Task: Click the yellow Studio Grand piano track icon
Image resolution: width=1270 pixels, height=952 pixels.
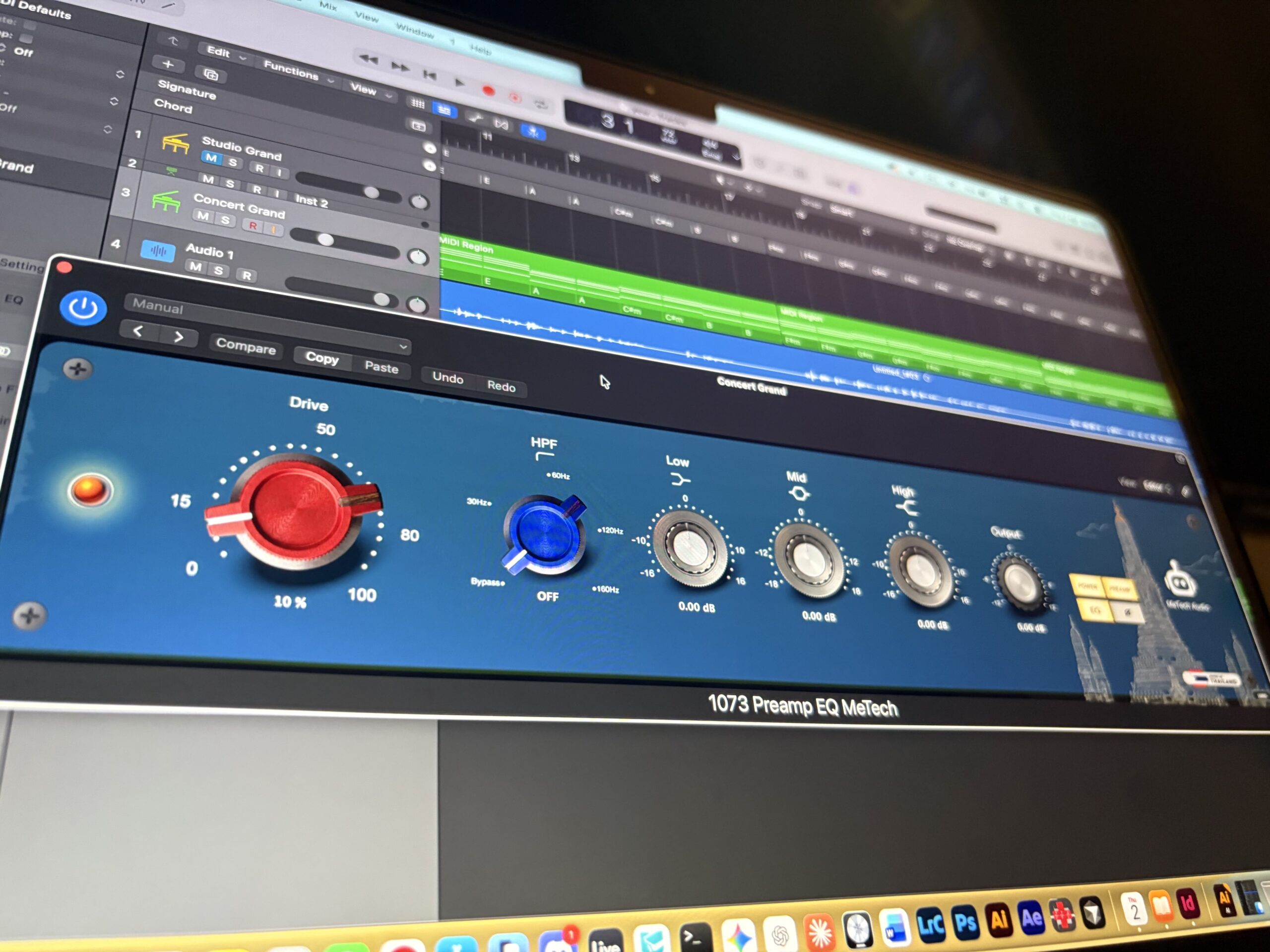Action: (175, 143)
